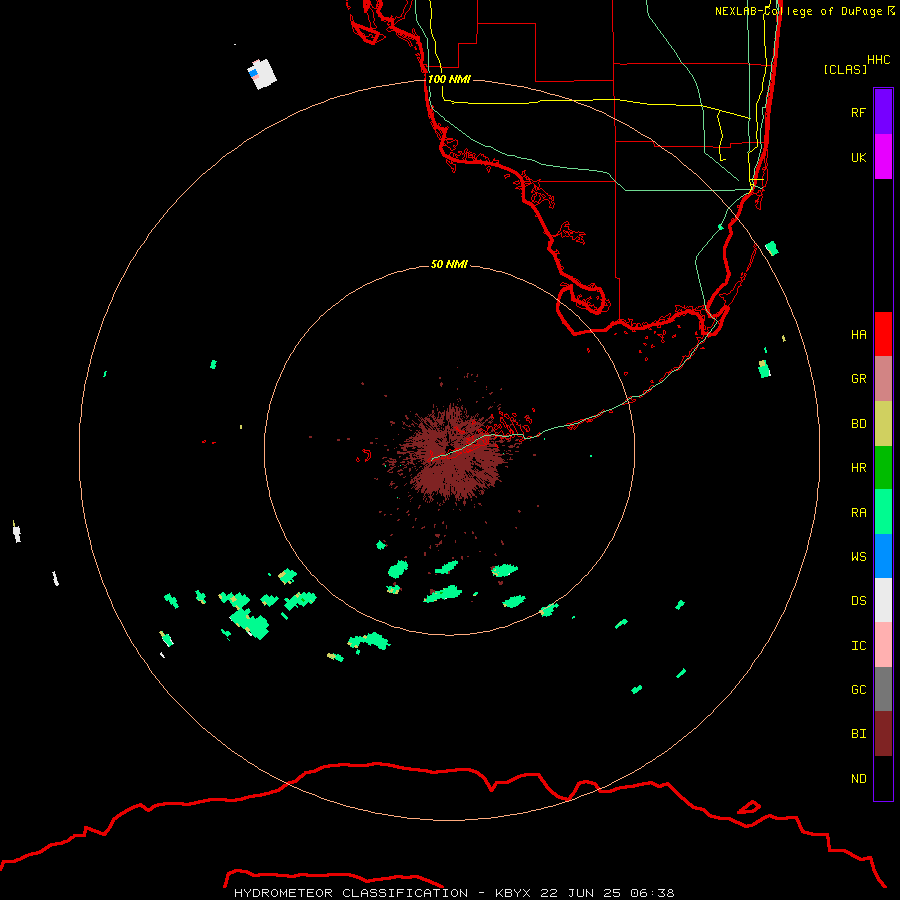Click the HA red legend swatch
900x900 pixels.
tap(883, 334)
